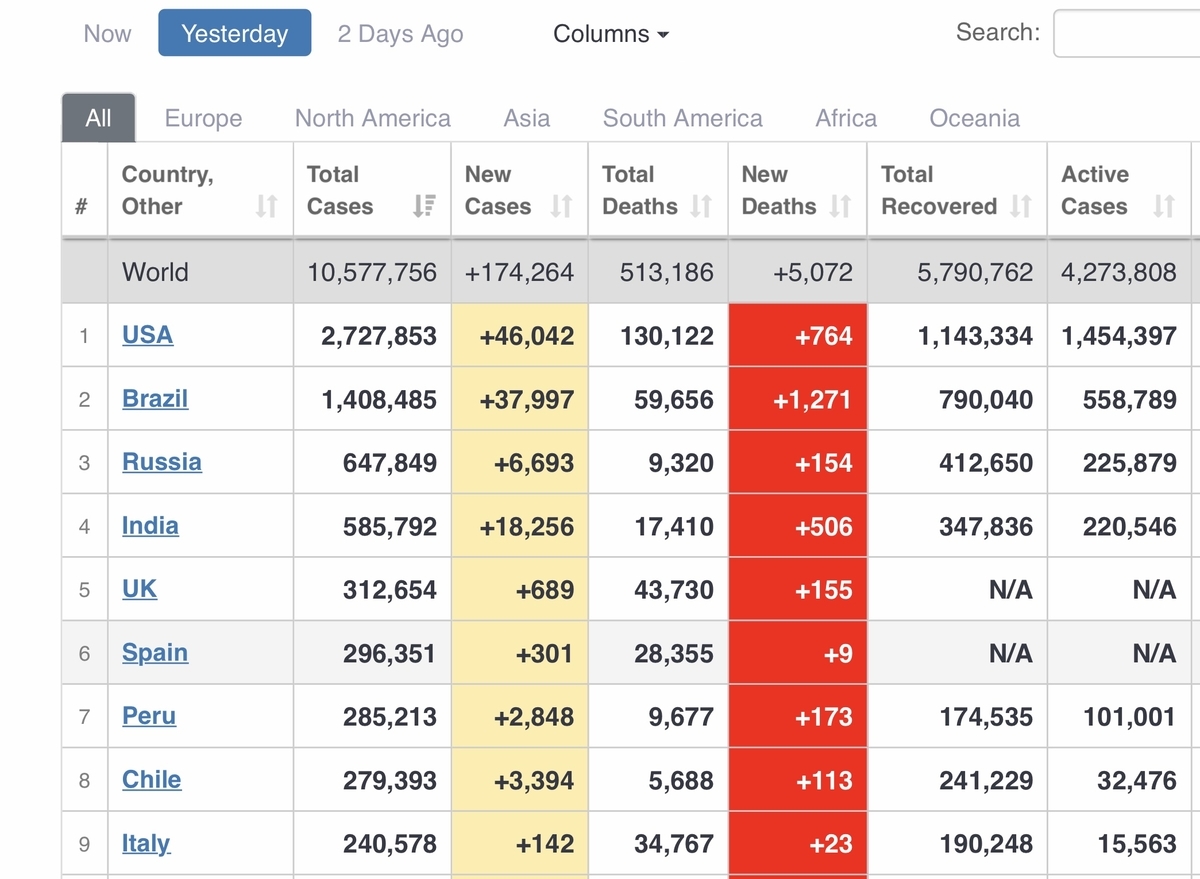The image size is (1200, 879).
Task: Select USA new cases cell +46,042
Action: 520,335
